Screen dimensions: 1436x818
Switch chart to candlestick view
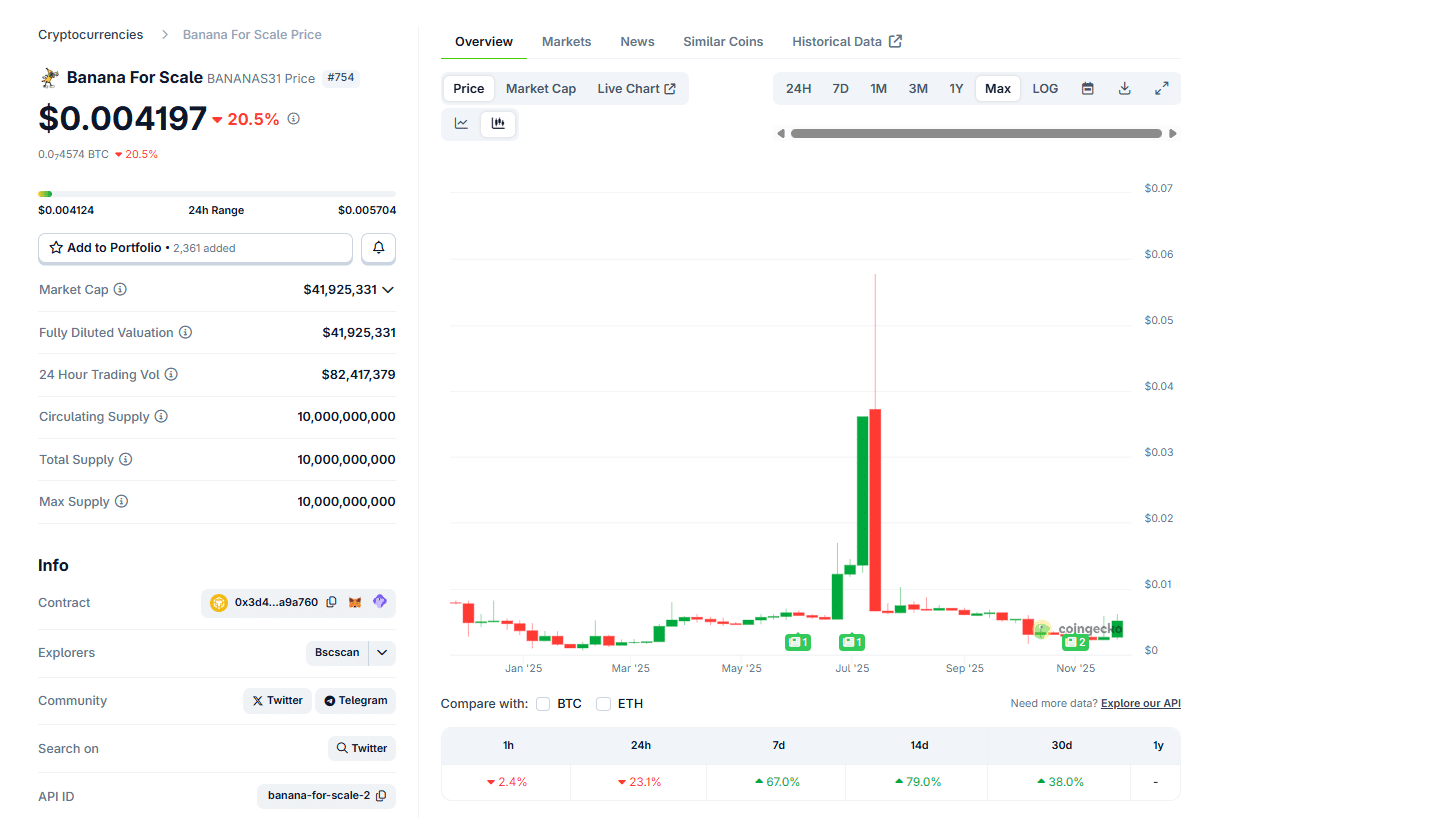pyautogui.click(x=498, y=123)
